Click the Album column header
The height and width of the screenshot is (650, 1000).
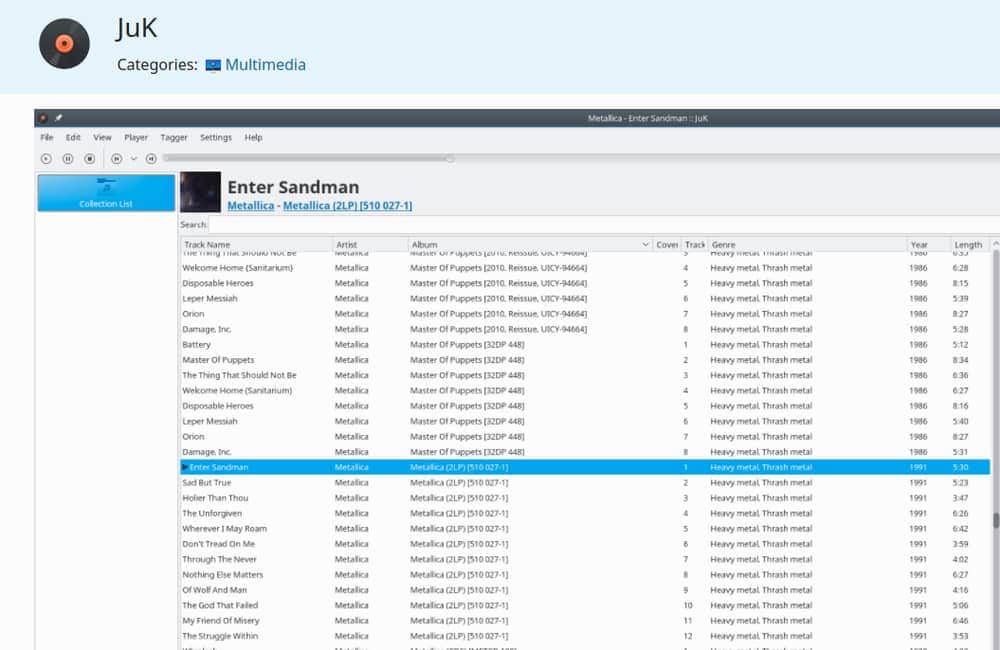529,244
